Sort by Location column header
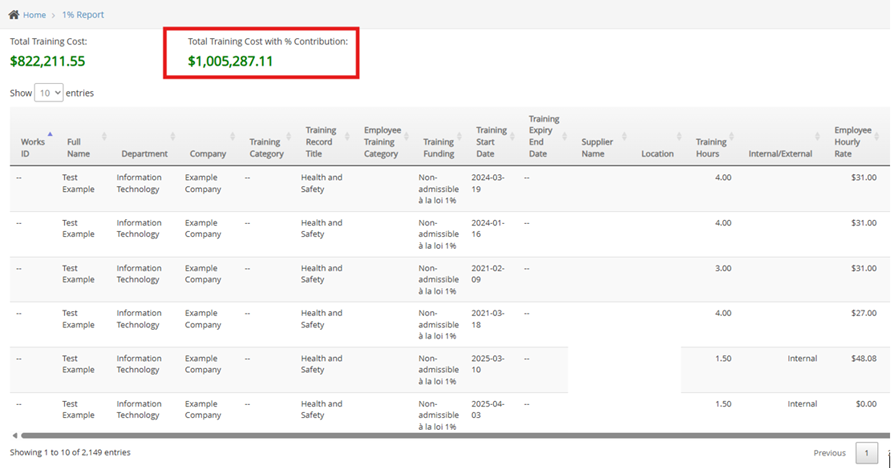Viewport: 893px width, 468px height. point(657,154)
